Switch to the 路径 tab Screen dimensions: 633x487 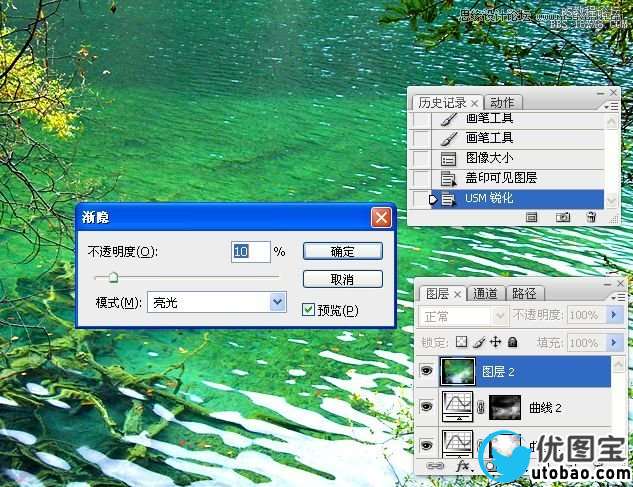coord(524,294)
